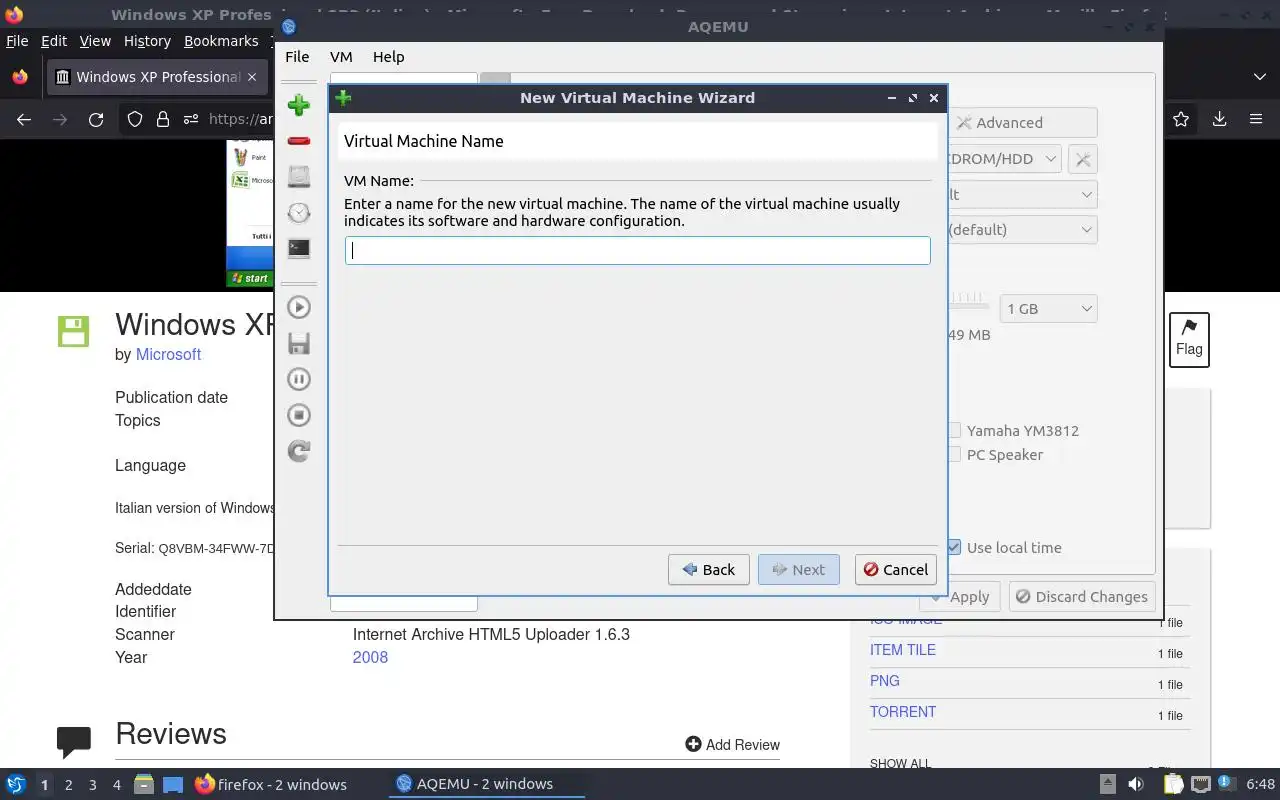Open the Microsoft author link
The width and height of the screenshot is (1280, 800).
[168, 354]
